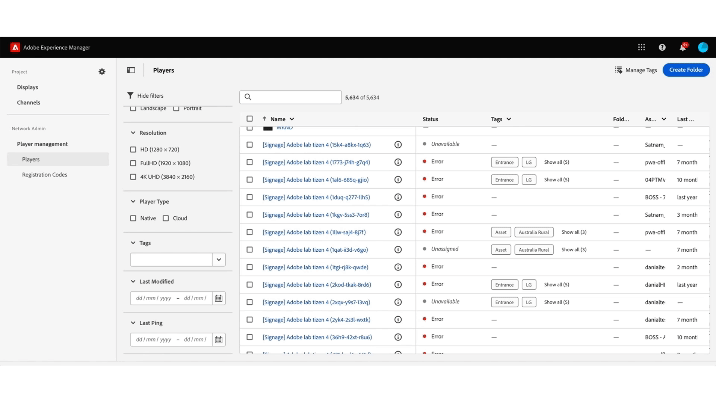Click Show all tags in the Unassigned row
The height and width of the screenshot is (402, 716).
(x=574, y=250)
